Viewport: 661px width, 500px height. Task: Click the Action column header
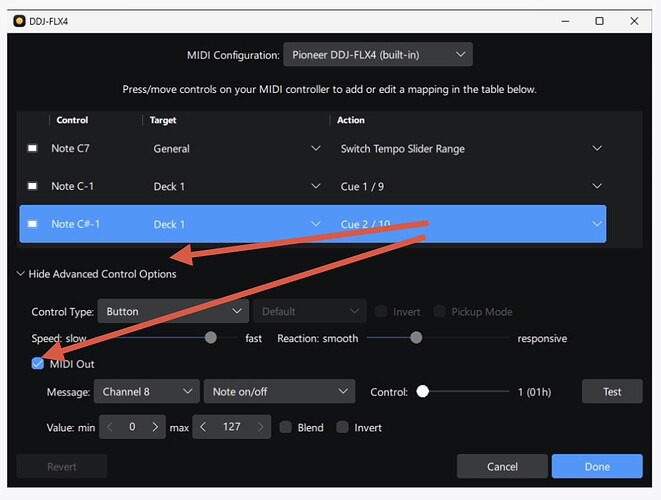(x=351, y=120)
